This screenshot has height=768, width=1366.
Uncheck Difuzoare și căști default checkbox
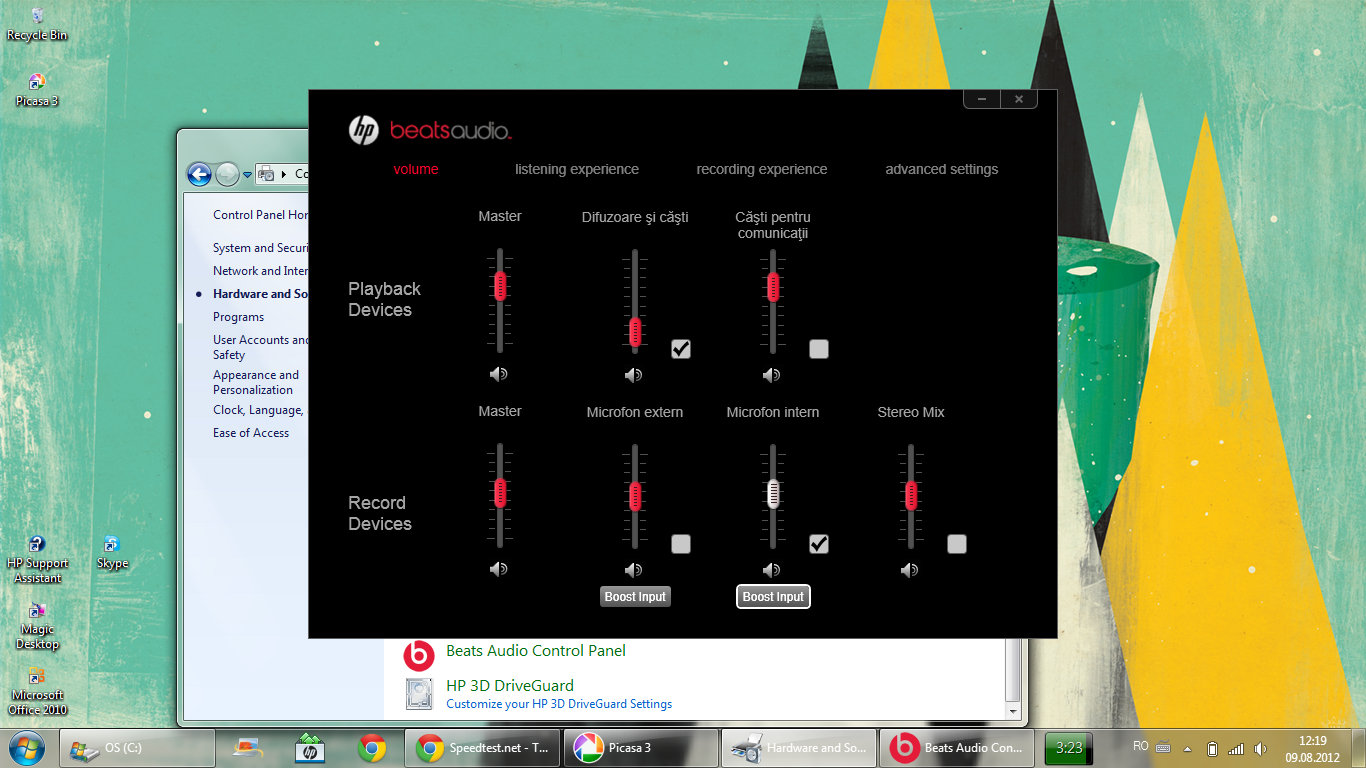click(x=681, y=348)
